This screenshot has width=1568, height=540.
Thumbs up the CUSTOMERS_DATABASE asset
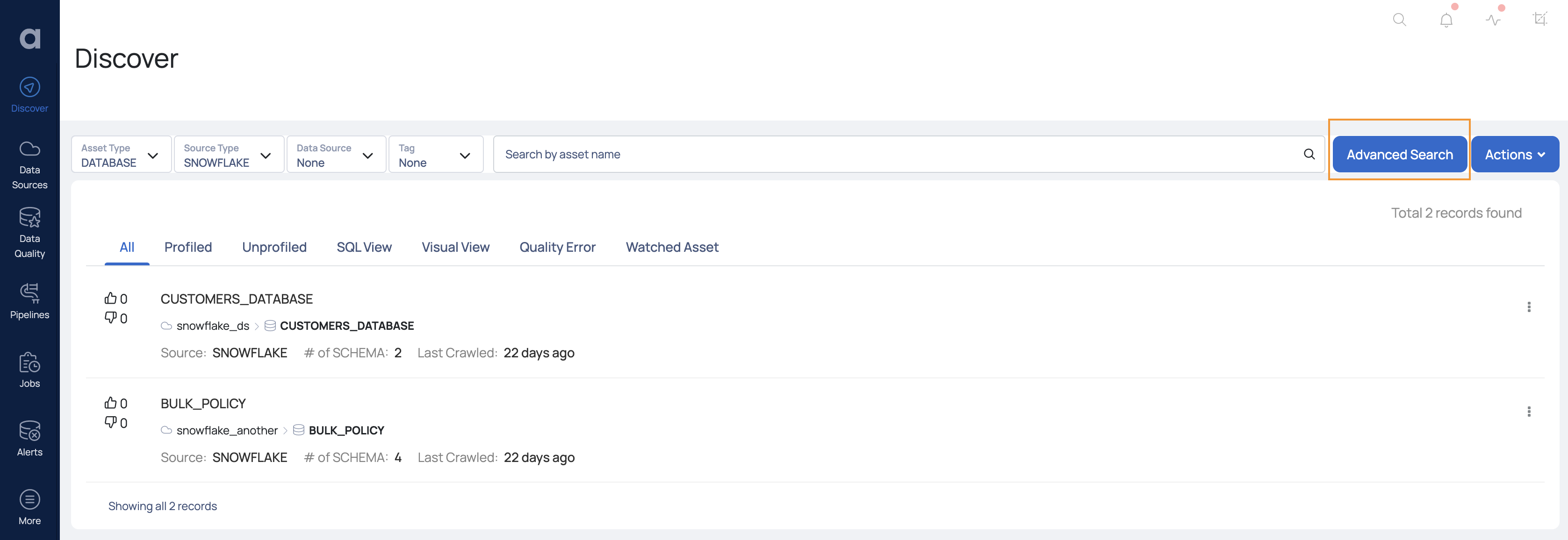click(x=110, y=298)
